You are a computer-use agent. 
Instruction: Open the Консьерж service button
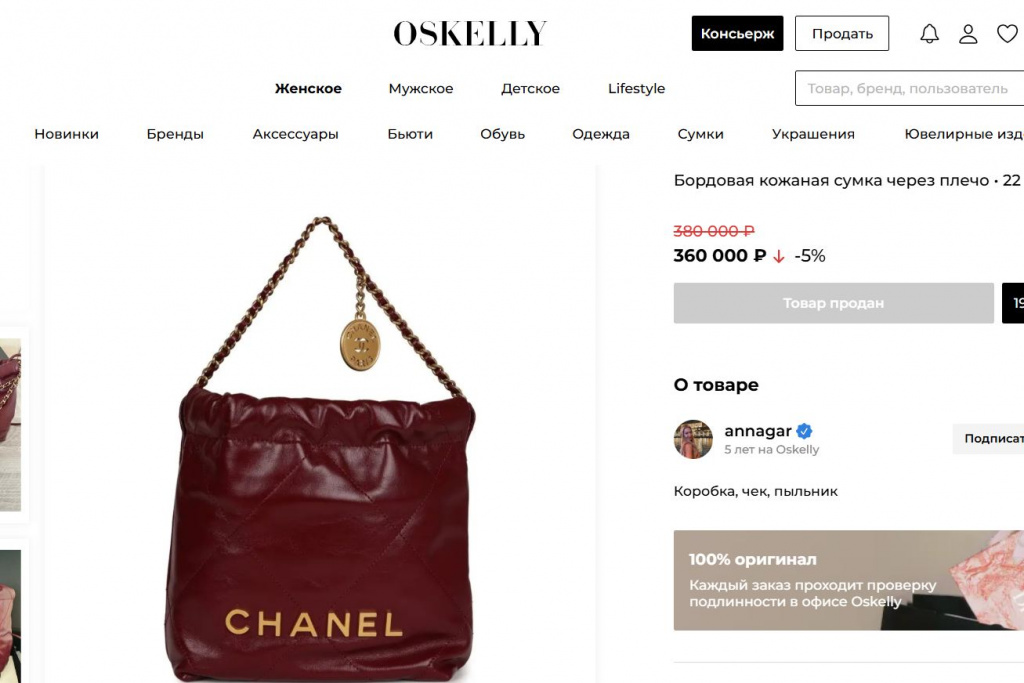[x=737, y=33]
